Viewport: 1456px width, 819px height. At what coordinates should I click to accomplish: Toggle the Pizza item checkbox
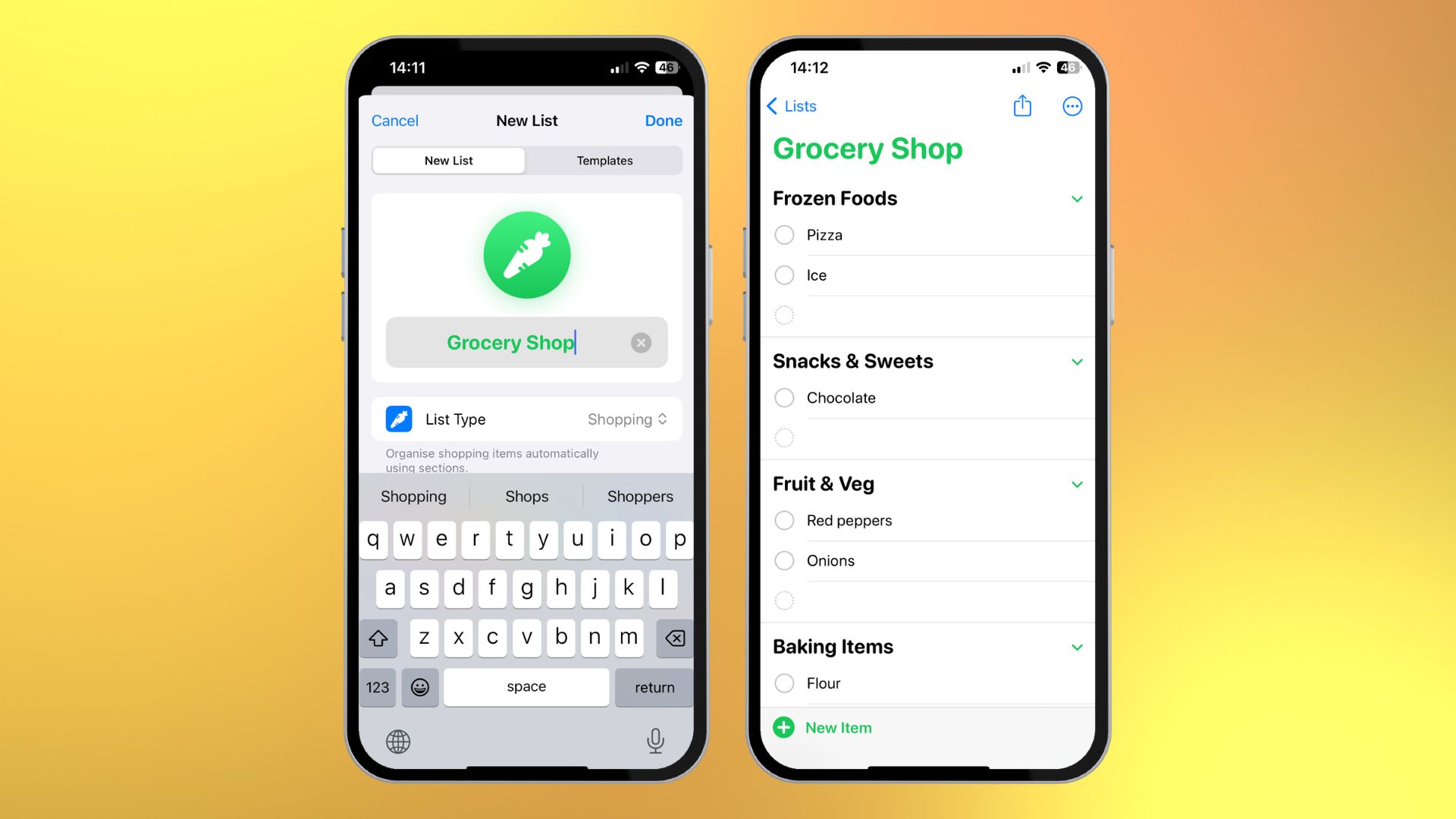pyautogui.click(x=785, y=234)
